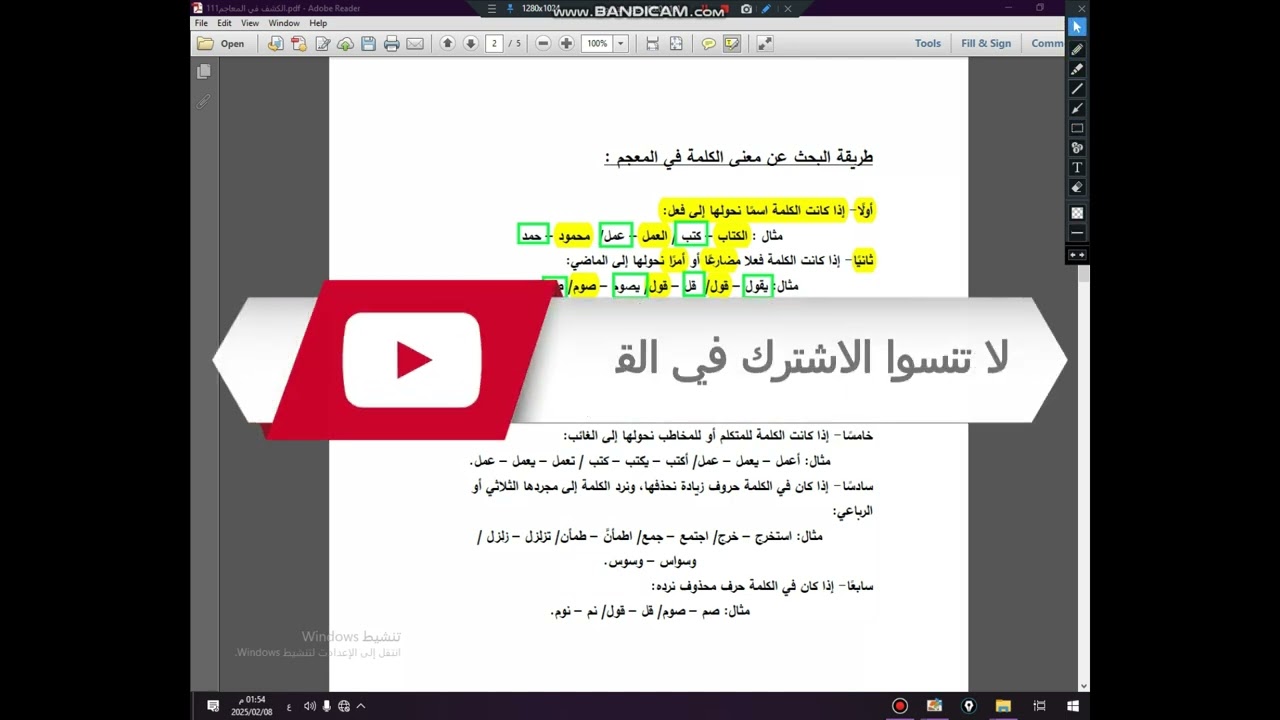Open the attachments paperclip panel icon
1280x720 pixels.
[204, 101]
